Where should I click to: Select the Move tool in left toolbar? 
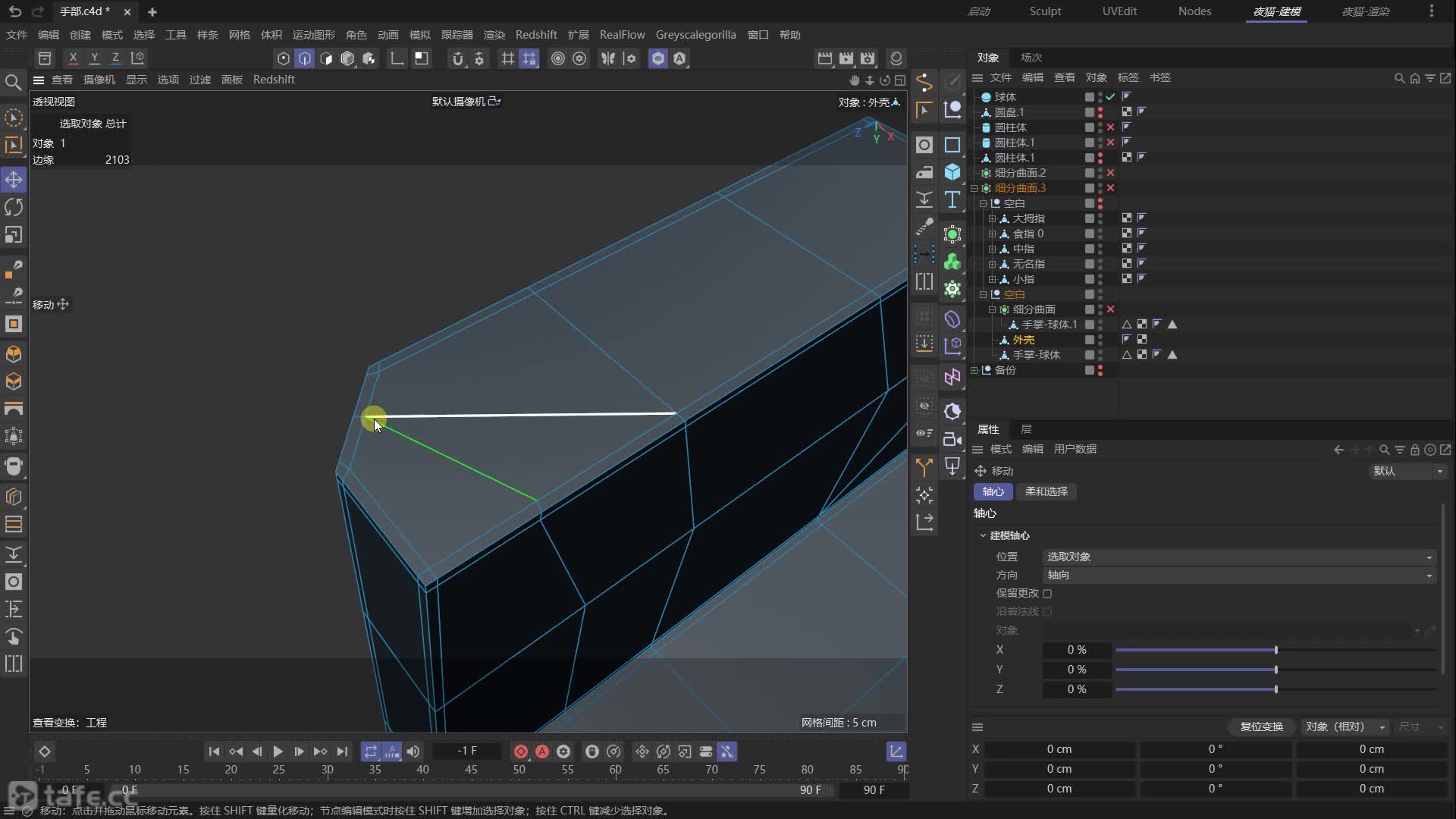(14, 180)
